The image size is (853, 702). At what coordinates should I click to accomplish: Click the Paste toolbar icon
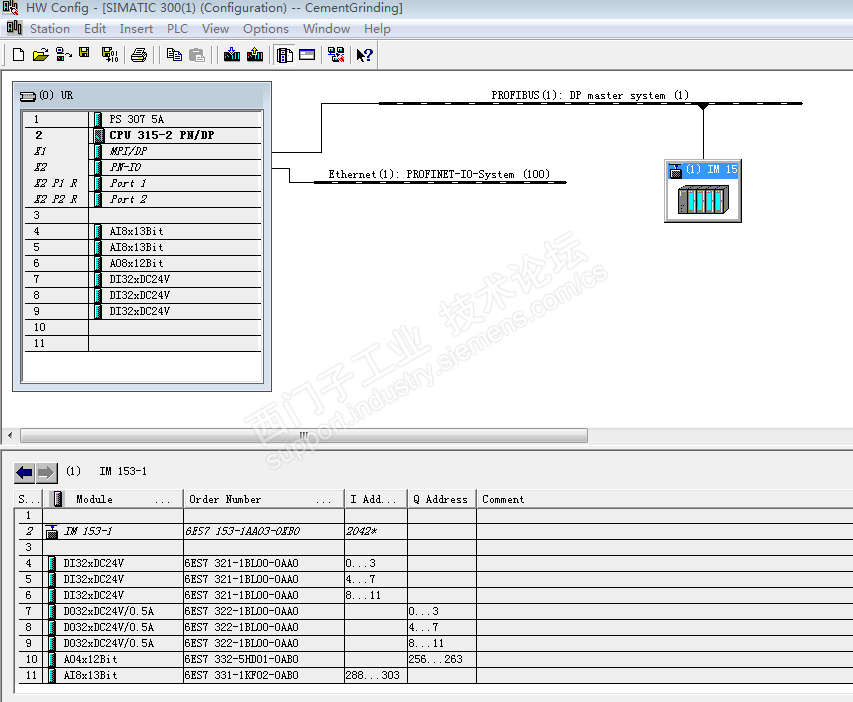(x=196, y=55)
